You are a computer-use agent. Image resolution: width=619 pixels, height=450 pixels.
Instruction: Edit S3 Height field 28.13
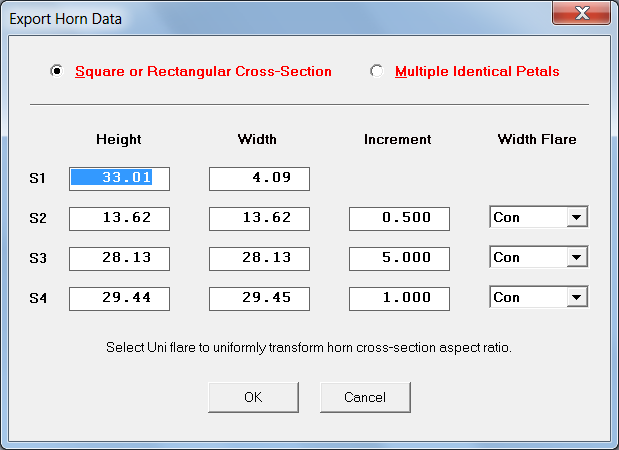click(x=119, y=259)
